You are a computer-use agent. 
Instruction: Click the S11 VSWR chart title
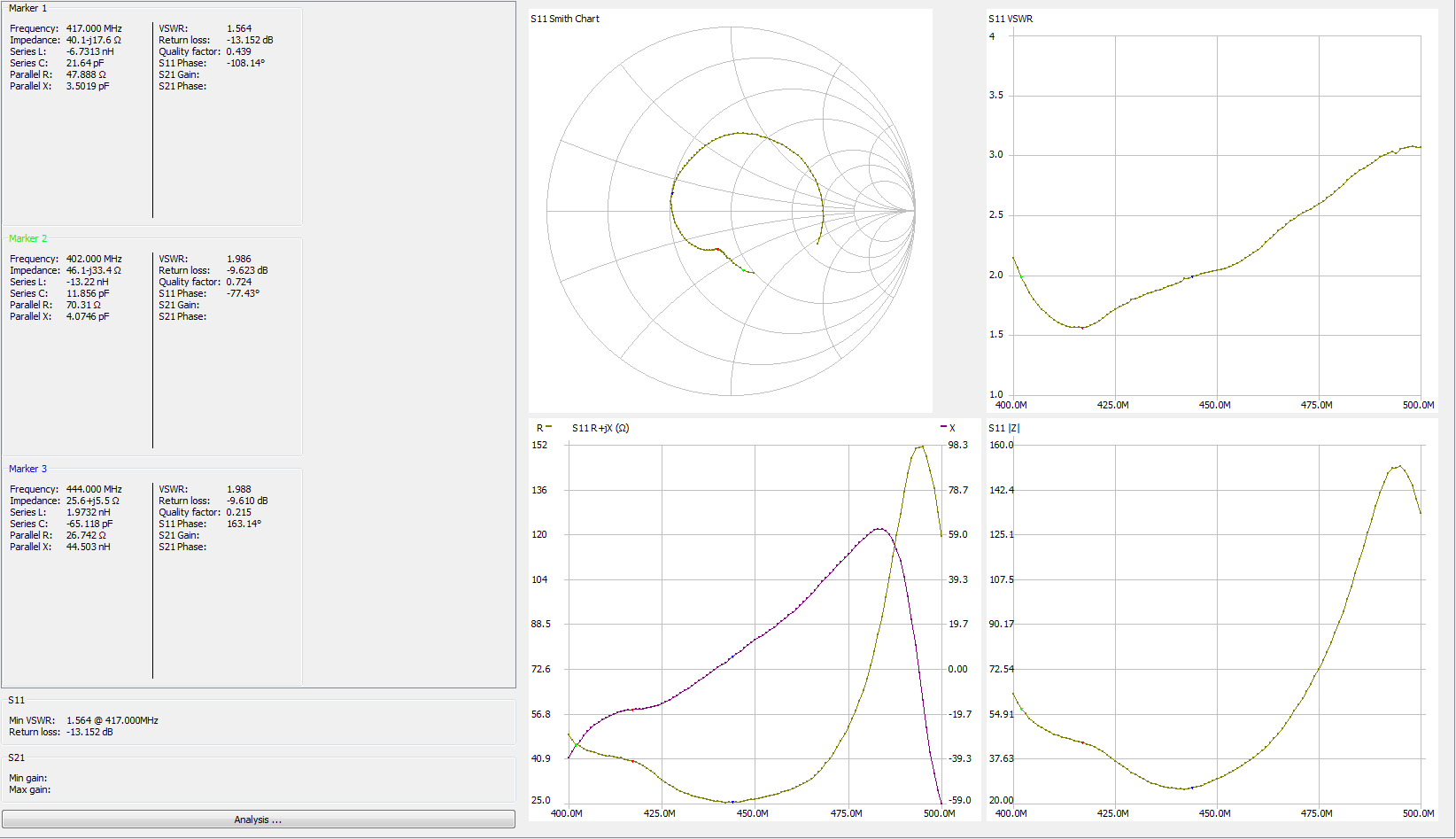[x=1011, y=19]
